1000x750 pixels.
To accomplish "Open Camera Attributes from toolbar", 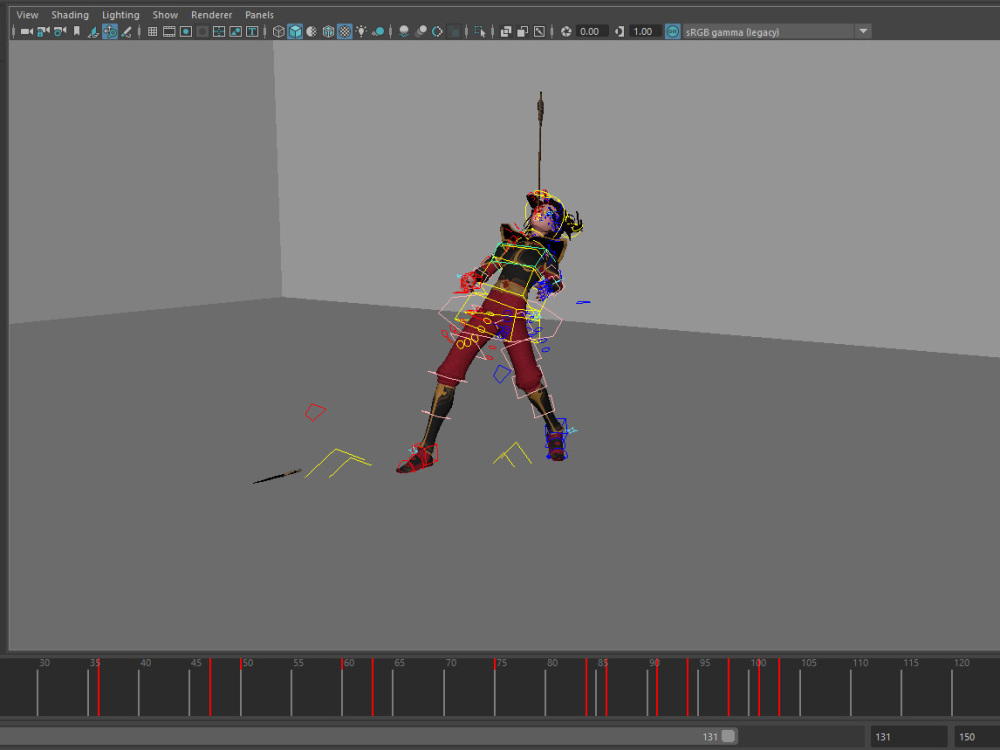I will coord(60,31).
